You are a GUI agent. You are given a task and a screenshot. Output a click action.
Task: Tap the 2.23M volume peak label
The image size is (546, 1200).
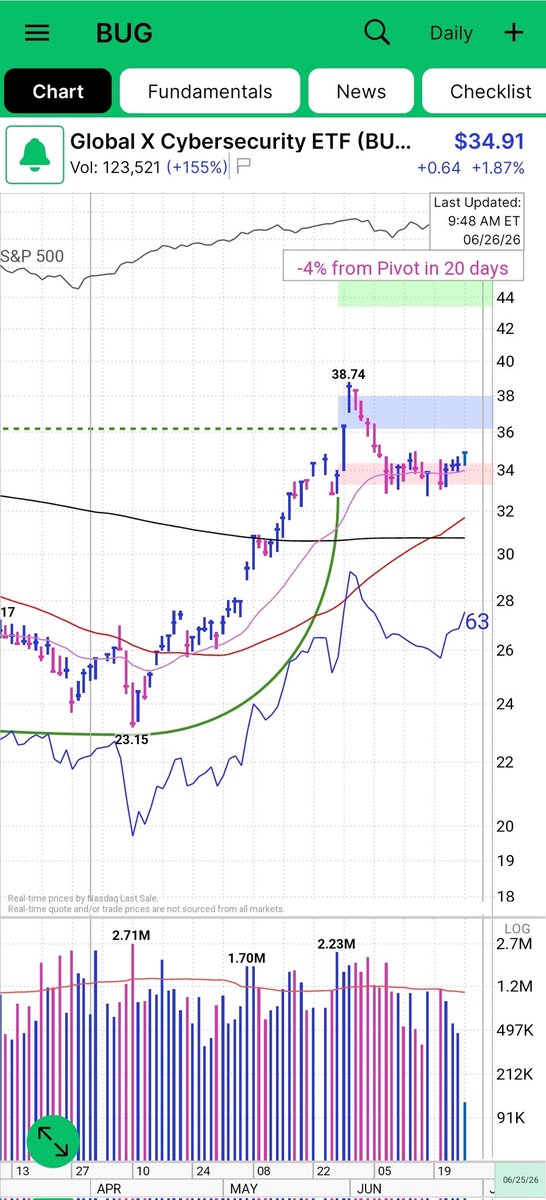click(x=337, y=944)
